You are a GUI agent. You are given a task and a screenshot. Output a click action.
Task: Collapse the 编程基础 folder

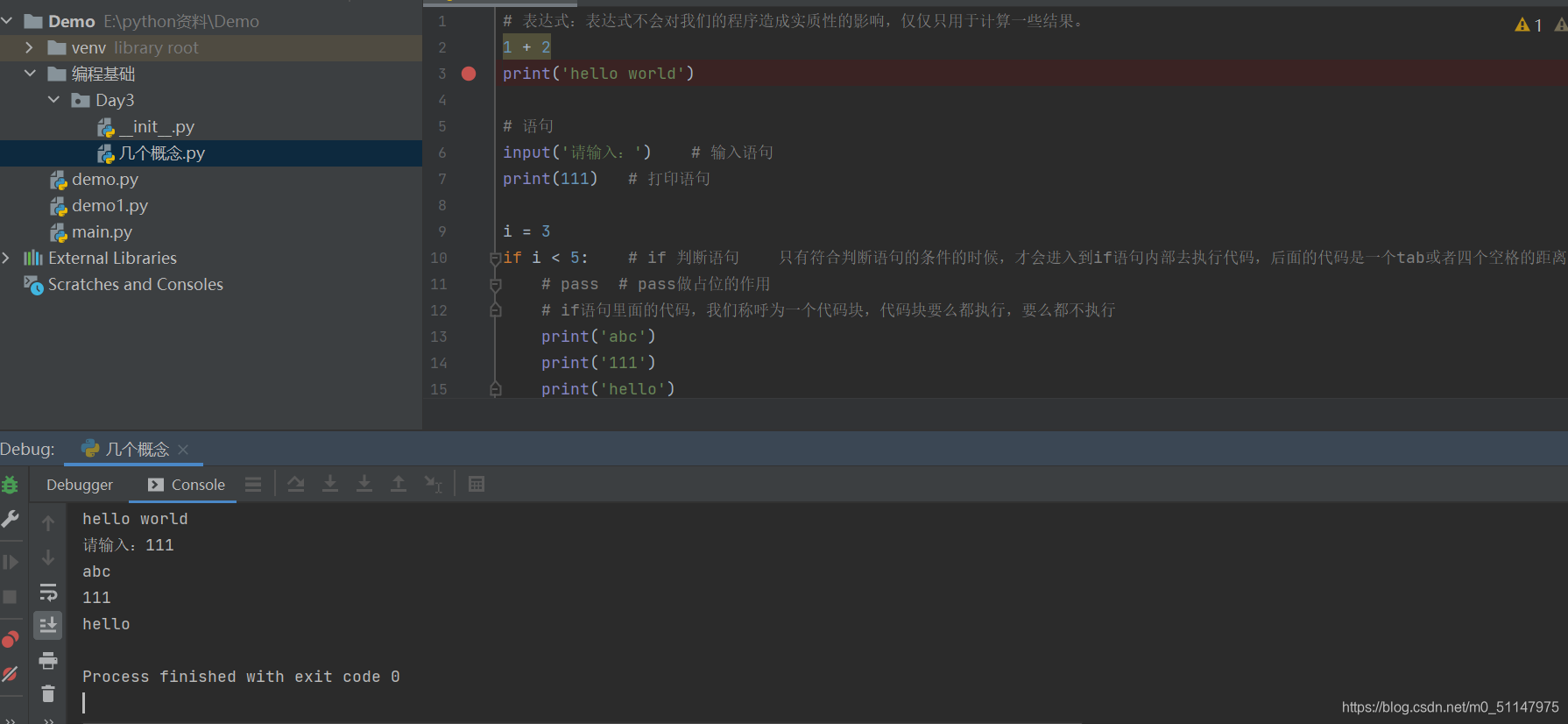(x=30, y=74)
